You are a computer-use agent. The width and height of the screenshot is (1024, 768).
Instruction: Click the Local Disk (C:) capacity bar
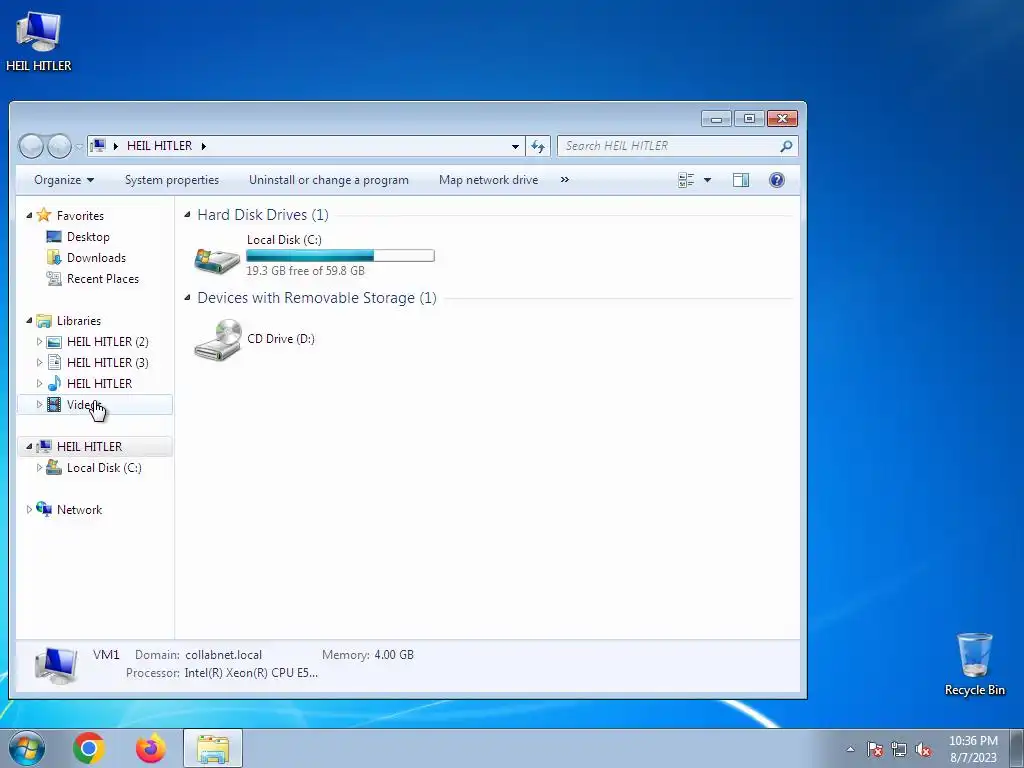point(340,255)
